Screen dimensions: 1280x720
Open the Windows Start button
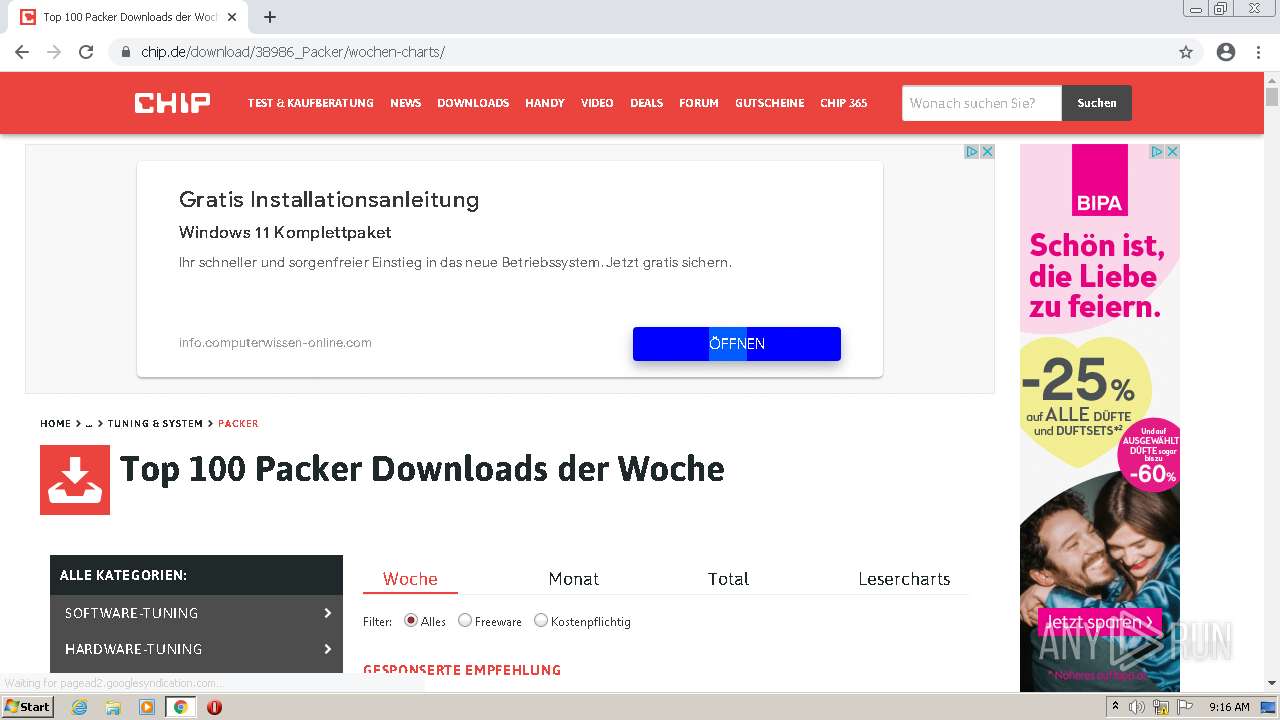(x=28, y=707)
